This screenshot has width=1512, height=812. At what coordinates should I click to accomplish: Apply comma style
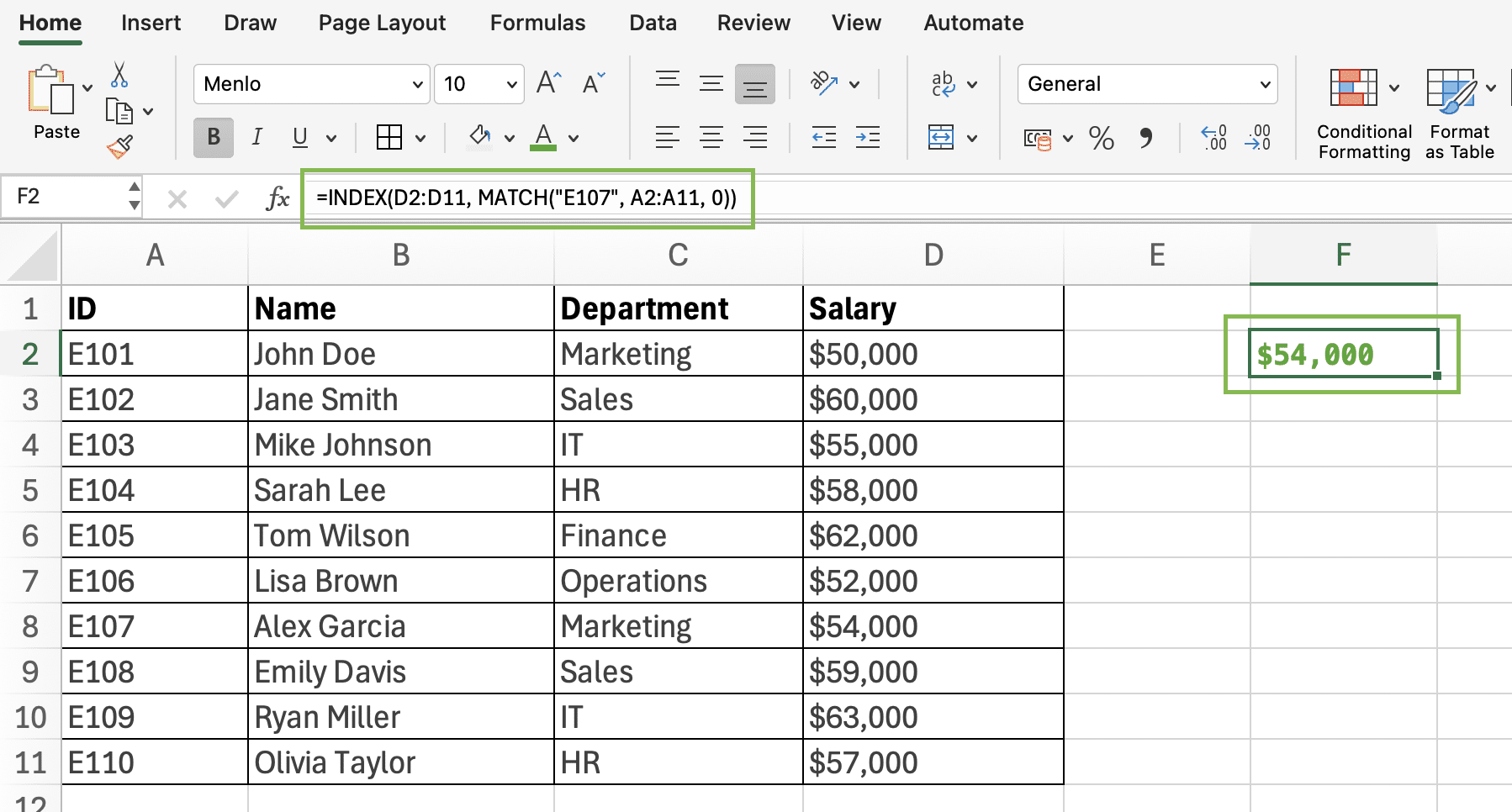(1145, 138)
